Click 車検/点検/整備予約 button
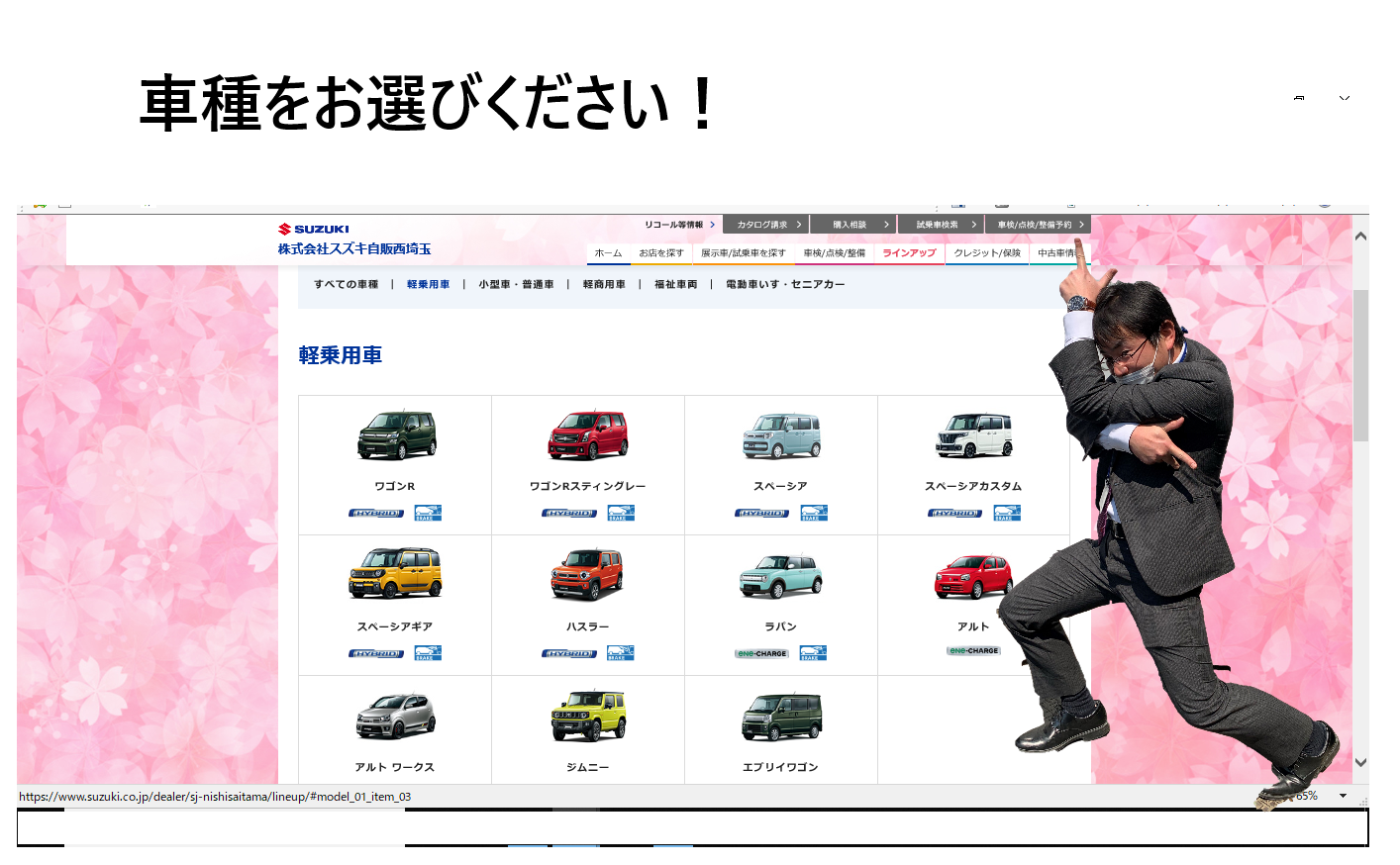The height and width of the screenshot is (865, 1400). tap(1038, 225)
